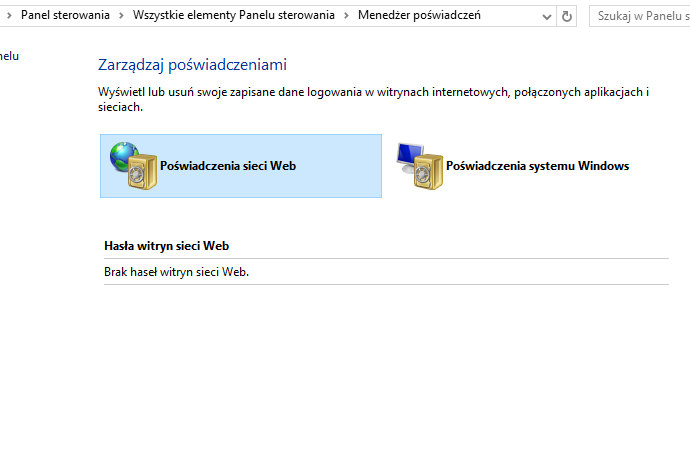This screenshot has width=690, height=459.
Task: Open Poświadczenia sieci Web label
Action: click(x=228, y=166)
